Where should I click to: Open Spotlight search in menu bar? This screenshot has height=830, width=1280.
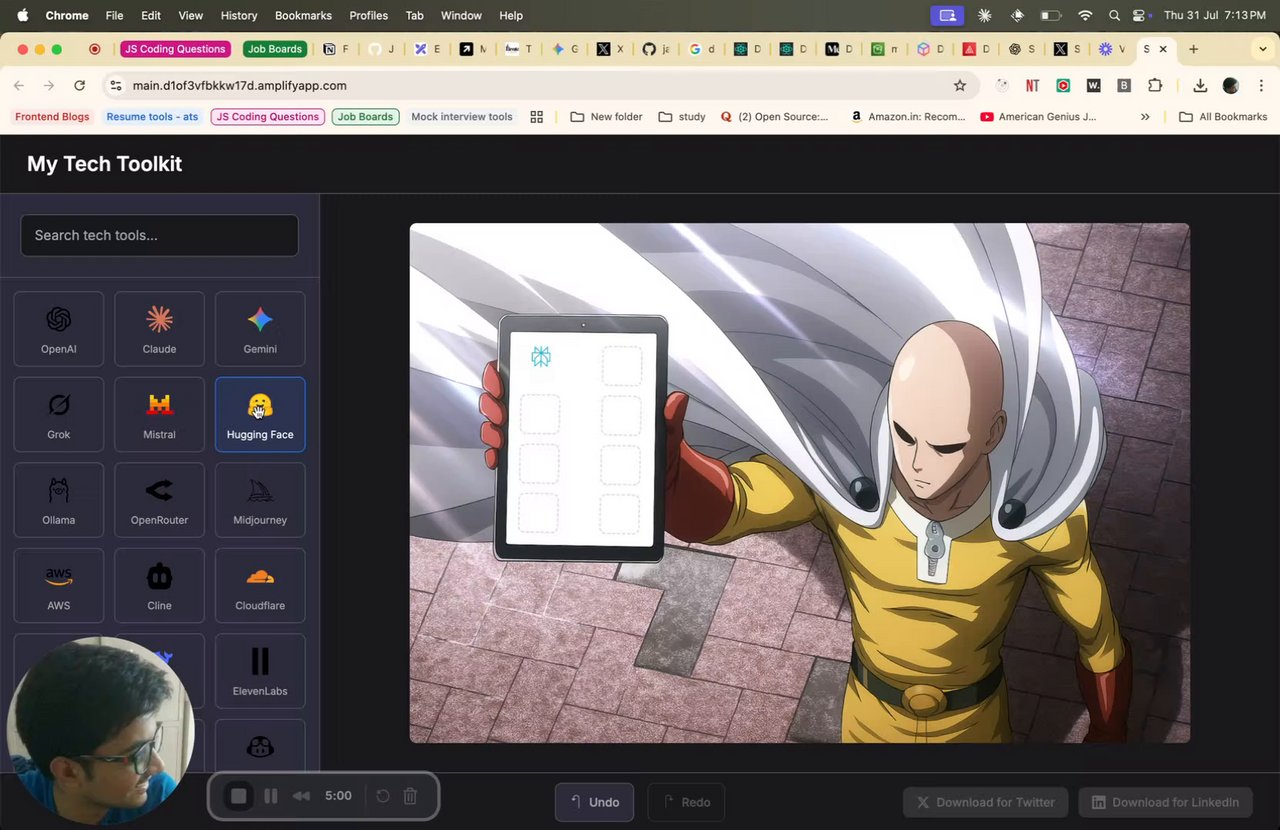[1114, 15]
